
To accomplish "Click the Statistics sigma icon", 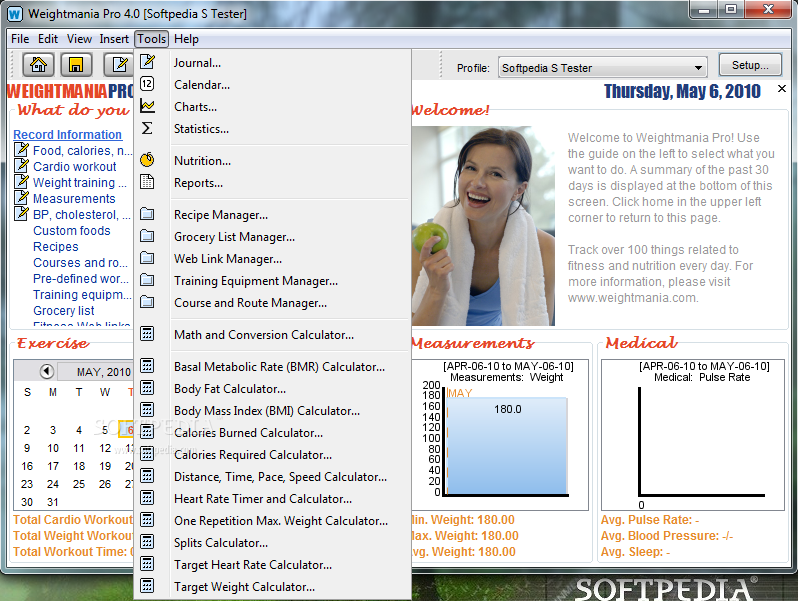I will click(147, 128).
